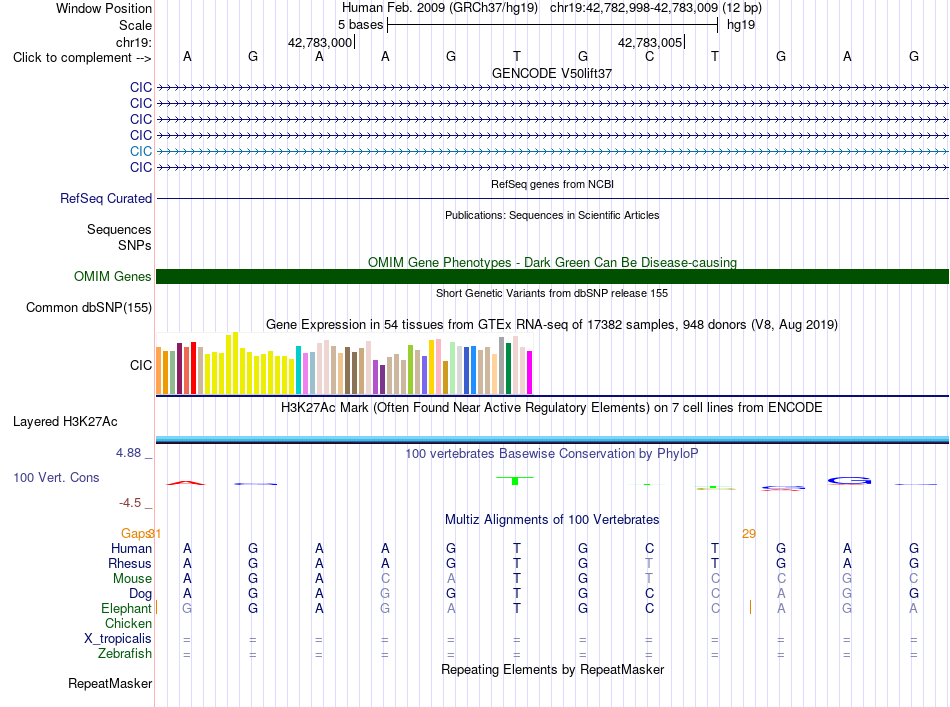The width and height of the screenshot is (950, 707).
Task: Select the Sequences track label
Action: point(119,230)
